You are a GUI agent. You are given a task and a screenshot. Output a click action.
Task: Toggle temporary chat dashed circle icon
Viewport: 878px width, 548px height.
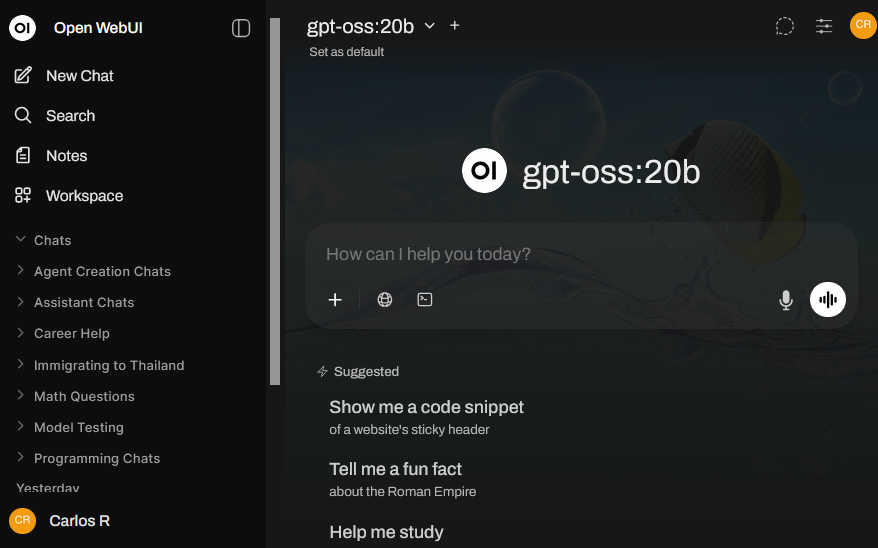785,27
